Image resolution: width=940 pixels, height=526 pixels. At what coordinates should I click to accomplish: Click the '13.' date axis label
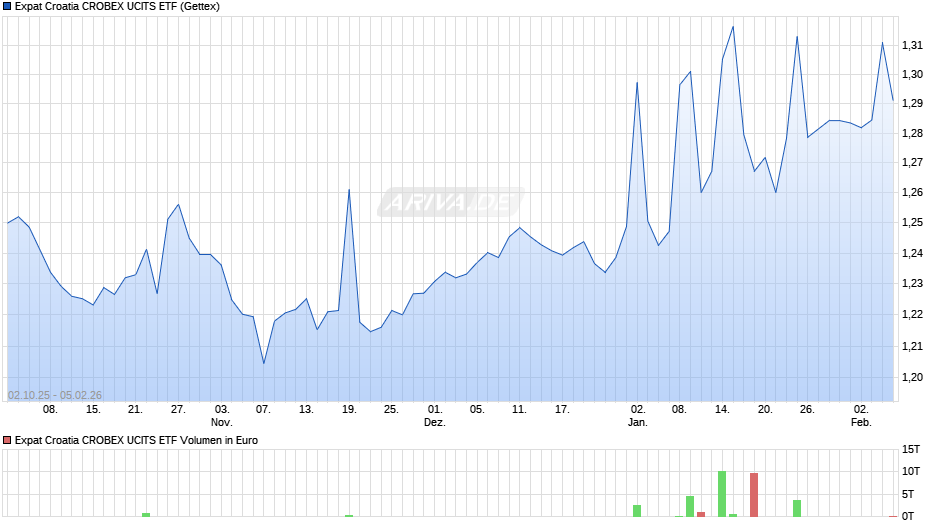[306, 410]
